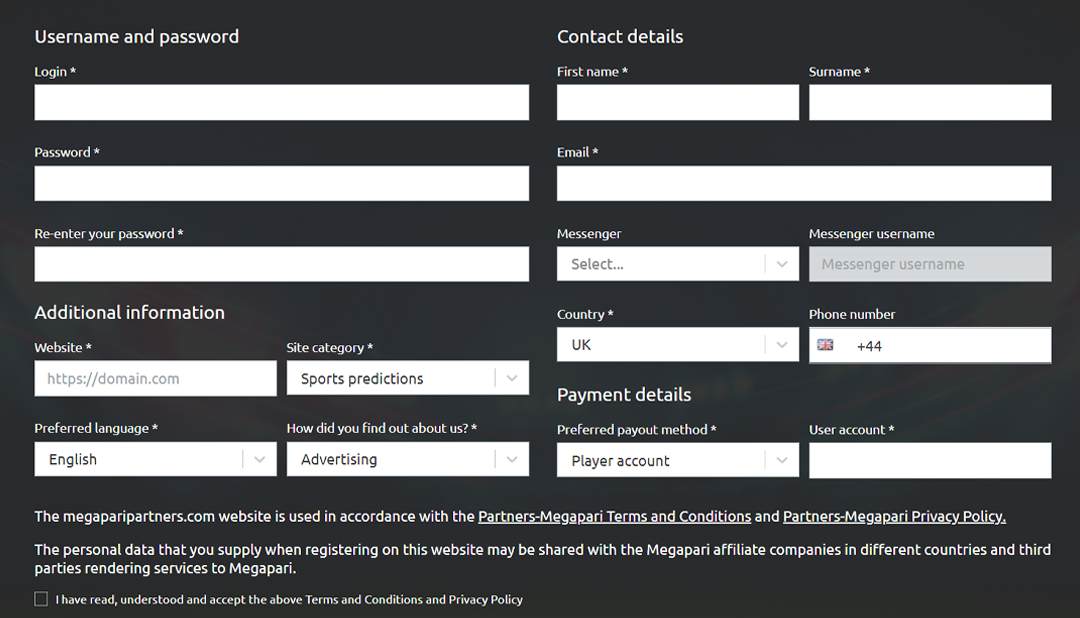Open Partners-Megapari Terms and Conditions link
Image resolution: width=1080 pixels, height=618 pixels.
click(614, 517)
